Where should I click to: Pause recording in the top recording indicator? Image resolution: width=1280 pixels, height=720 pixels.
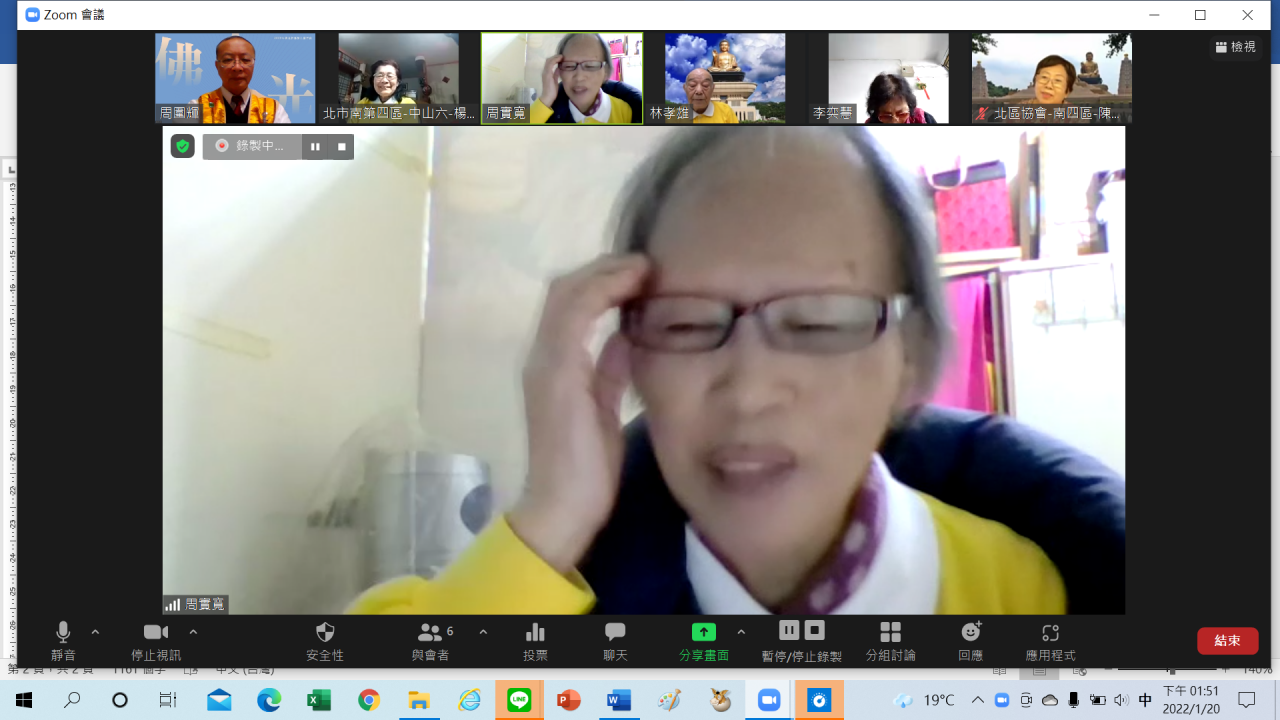pyautogui.click(x=315, y=146)
